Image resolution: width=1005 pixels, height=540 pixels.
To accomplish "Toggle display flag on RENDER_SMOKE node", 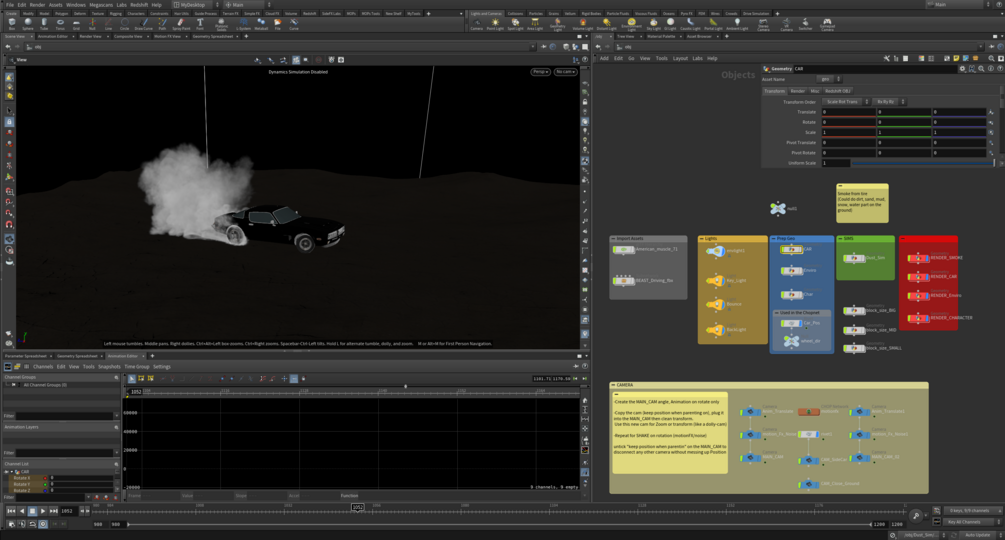I will [925, 258].
